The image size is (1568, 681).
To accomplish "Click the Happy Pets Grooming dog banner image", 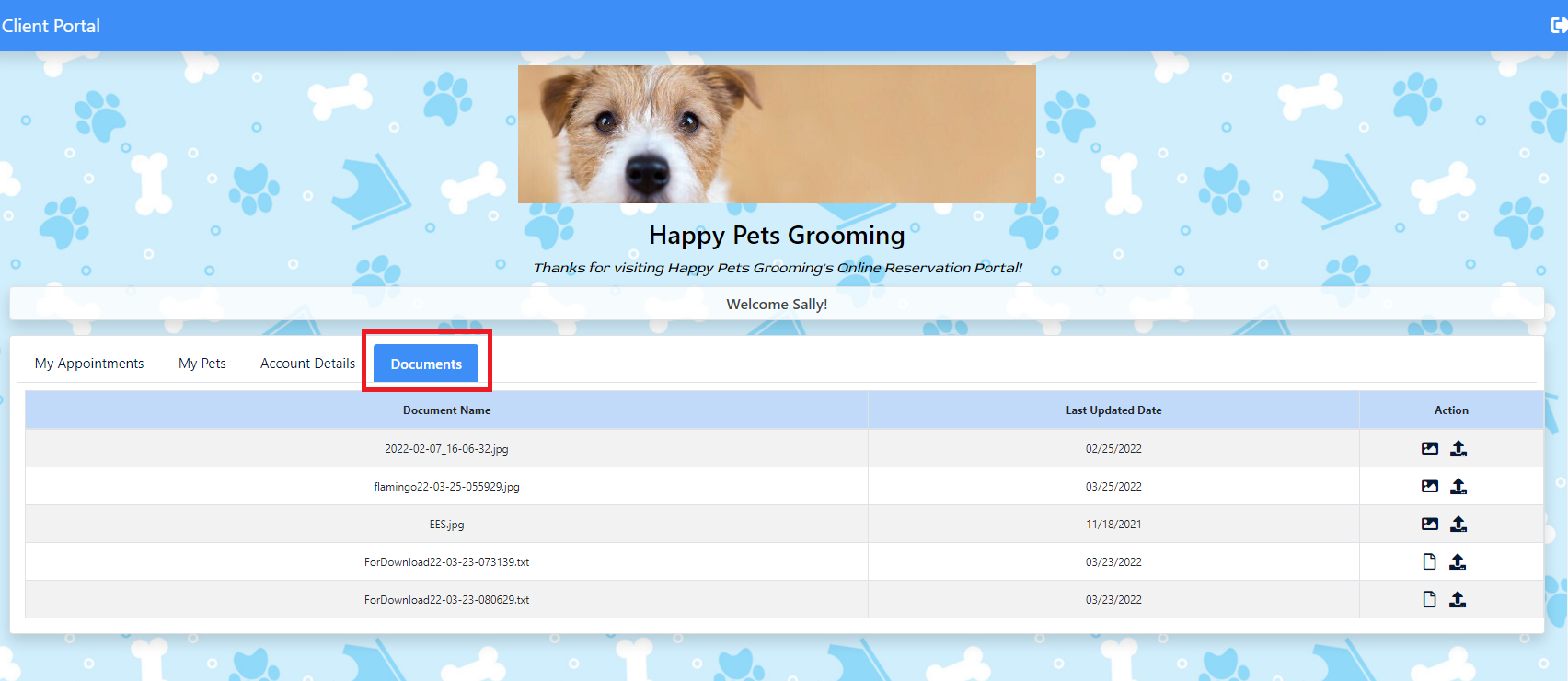I will (777, 134).
